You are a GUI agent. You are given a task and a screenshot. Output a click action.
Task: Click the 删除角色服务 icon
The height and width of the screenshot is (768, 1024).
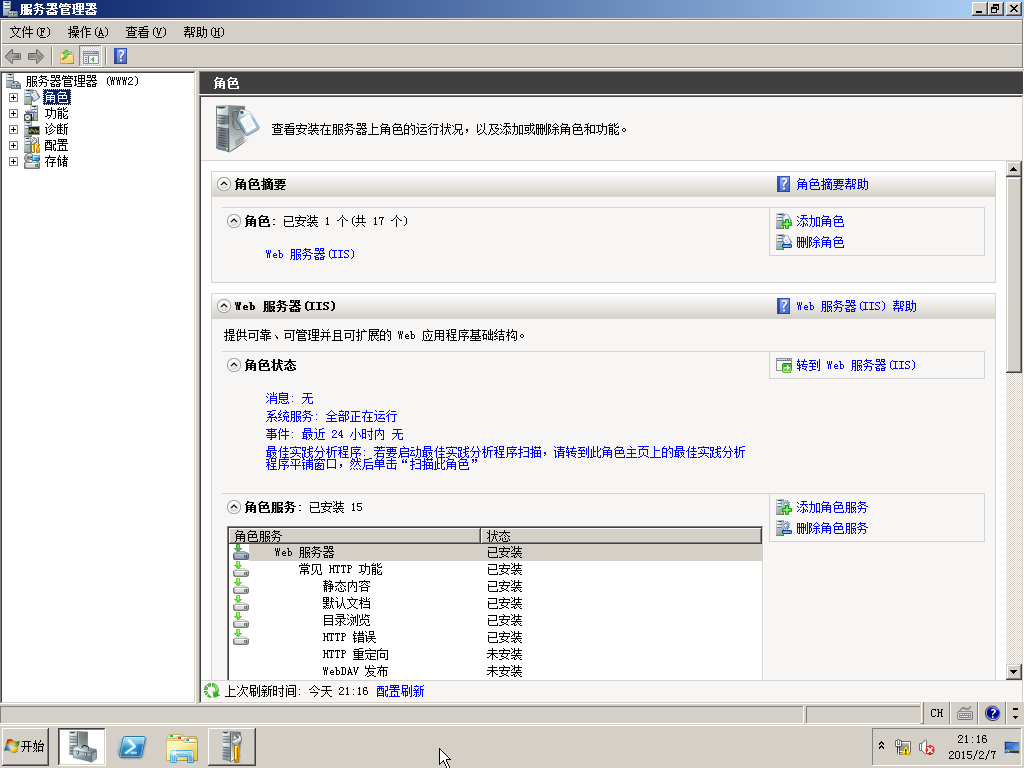[784, 528]
